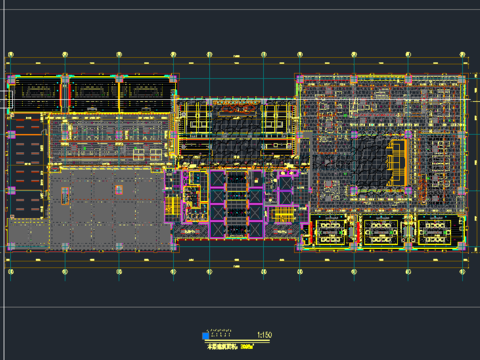Viewport: 480px width, 360px height.
Task: Select the overall dimension text at the top center
Action: click(x=236, y=56)
